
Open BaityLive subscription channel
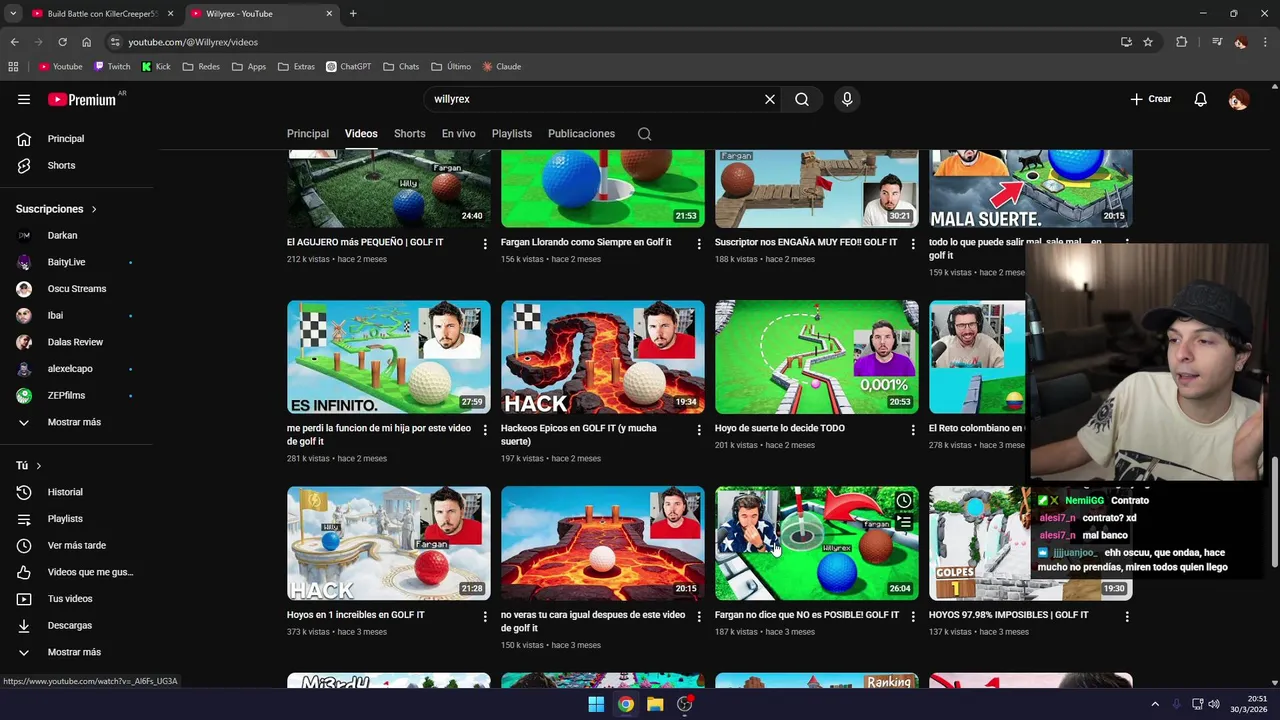click(66, 262)
